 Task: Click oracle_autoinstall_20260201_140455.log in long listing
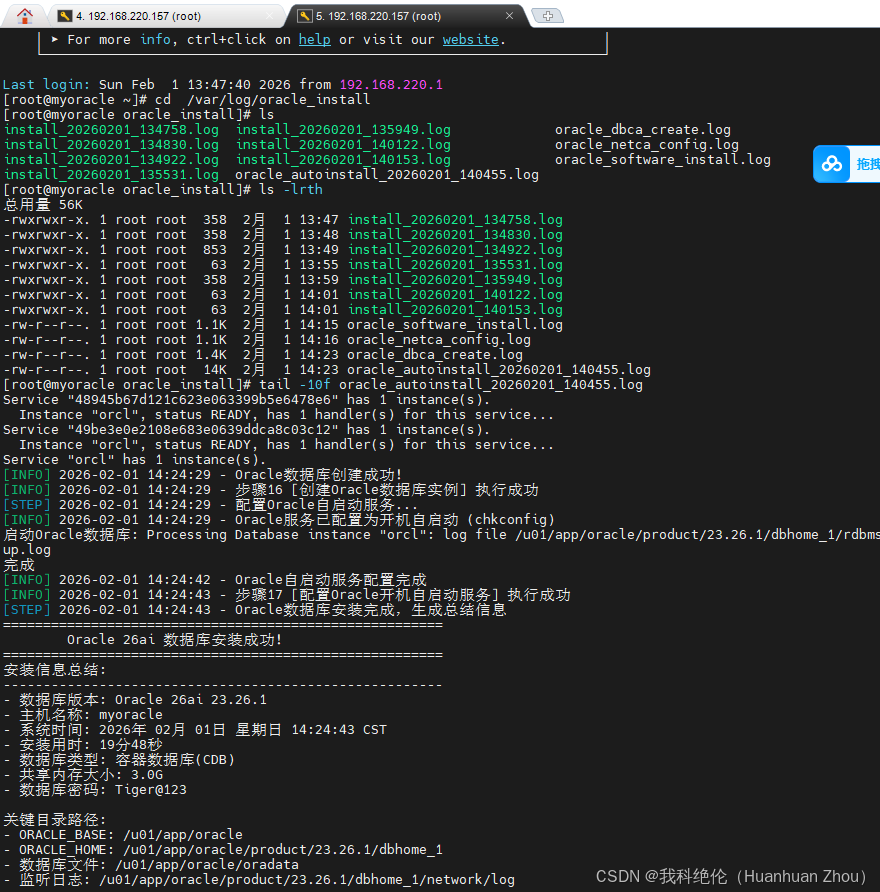tap(499, 369)
